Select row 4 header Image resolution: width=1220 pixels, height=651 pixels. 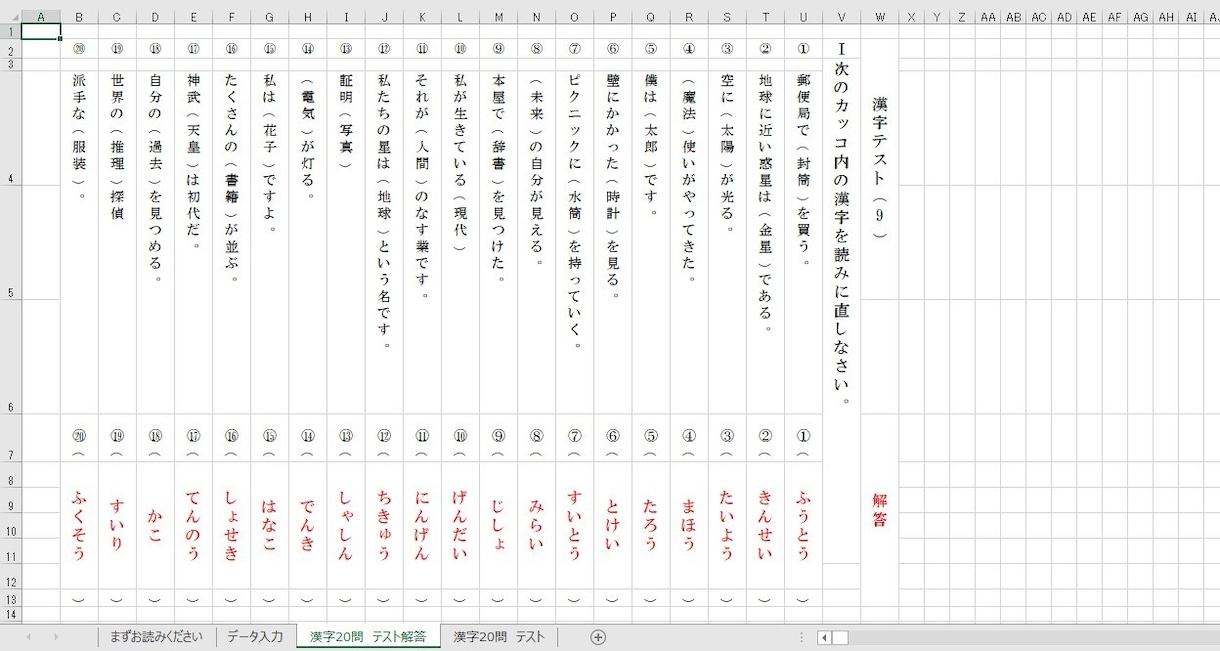[11, 128]
